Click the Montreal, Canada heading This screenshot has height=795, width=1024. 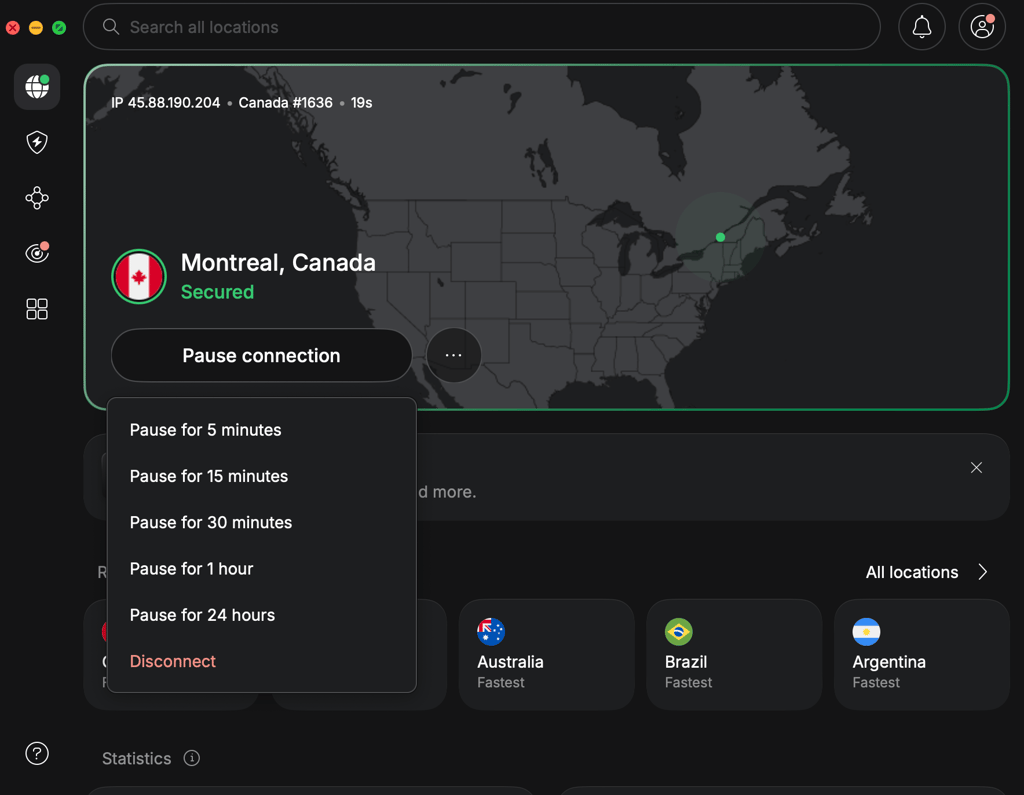point(278,263)
